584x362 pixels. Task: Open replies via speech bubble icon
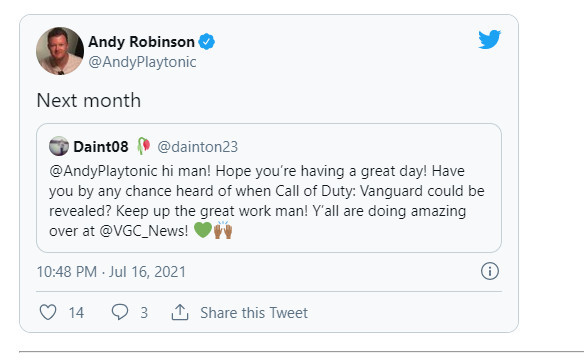coord(120,312)
